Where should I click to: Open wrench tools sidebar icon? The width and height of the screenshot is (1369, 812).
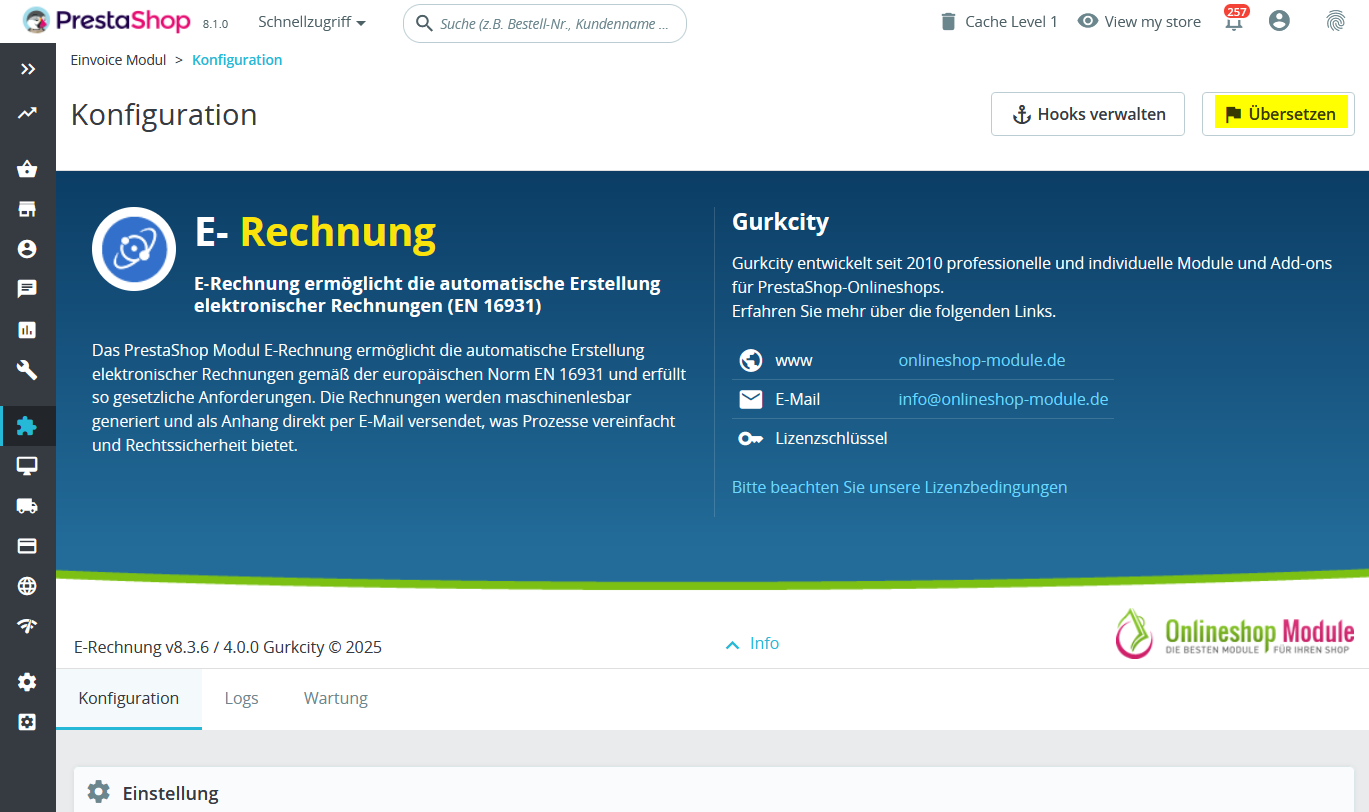pyautogui.click(x=28, y=370)
